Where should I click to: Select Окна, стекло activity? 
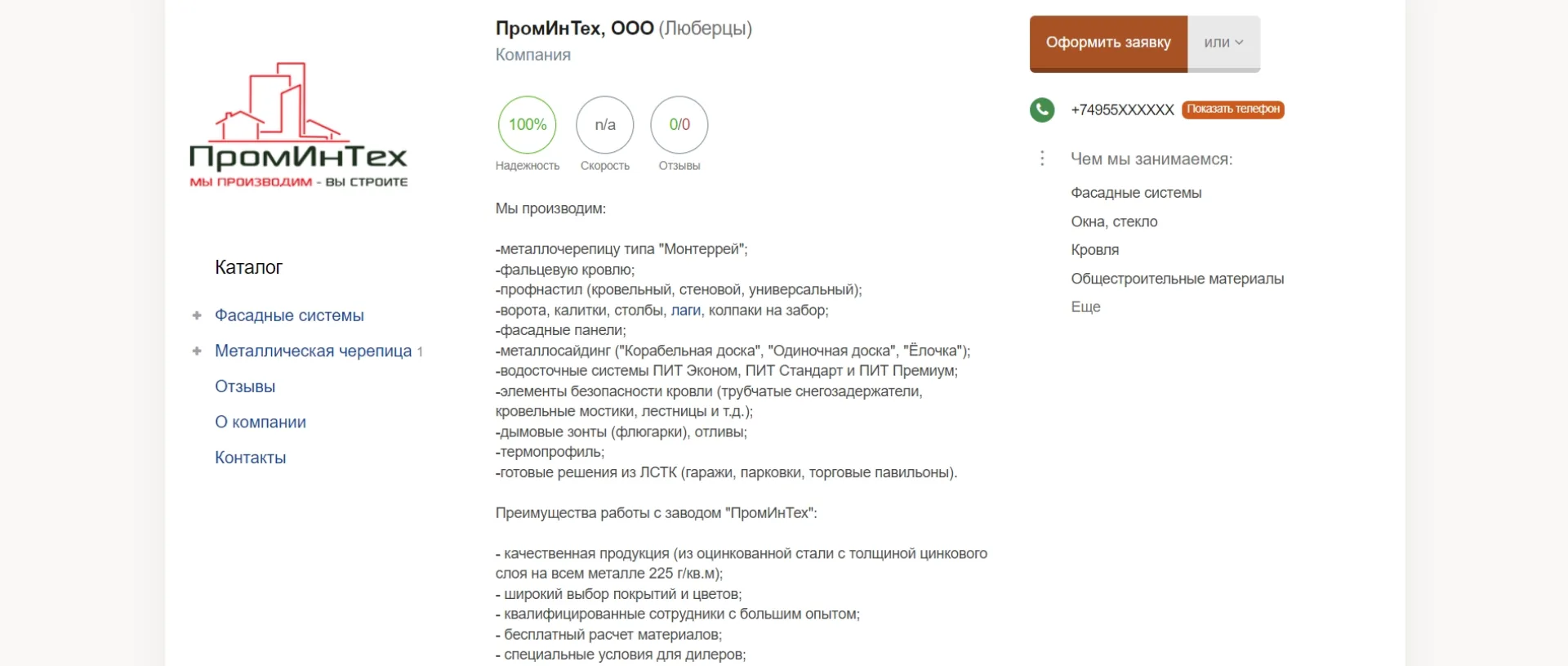1114,221
